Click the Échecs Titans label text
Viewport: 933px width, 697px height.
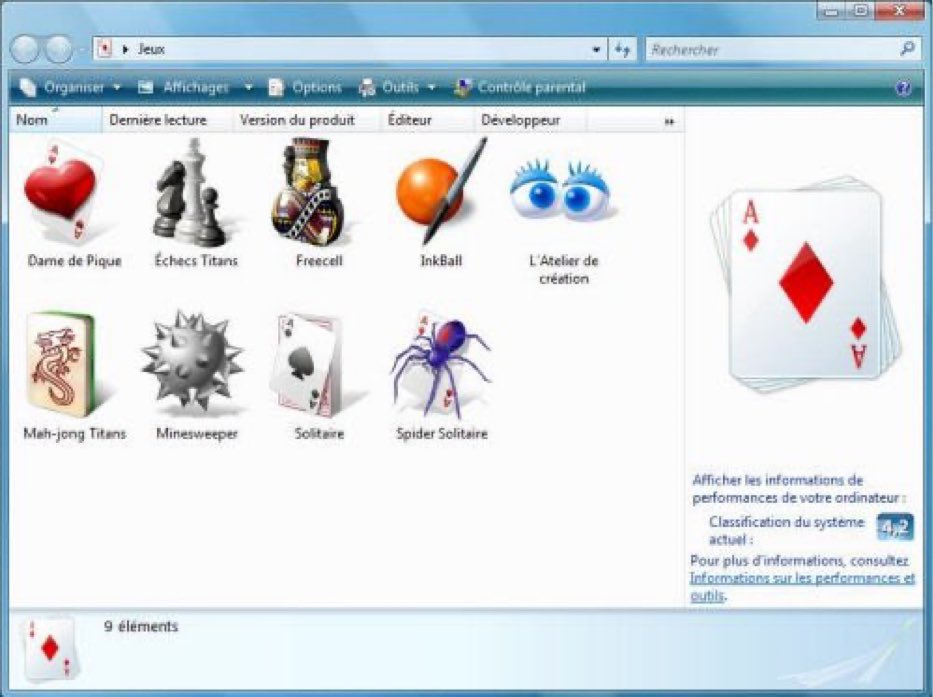pyautogui.click(x=196, y=261)
